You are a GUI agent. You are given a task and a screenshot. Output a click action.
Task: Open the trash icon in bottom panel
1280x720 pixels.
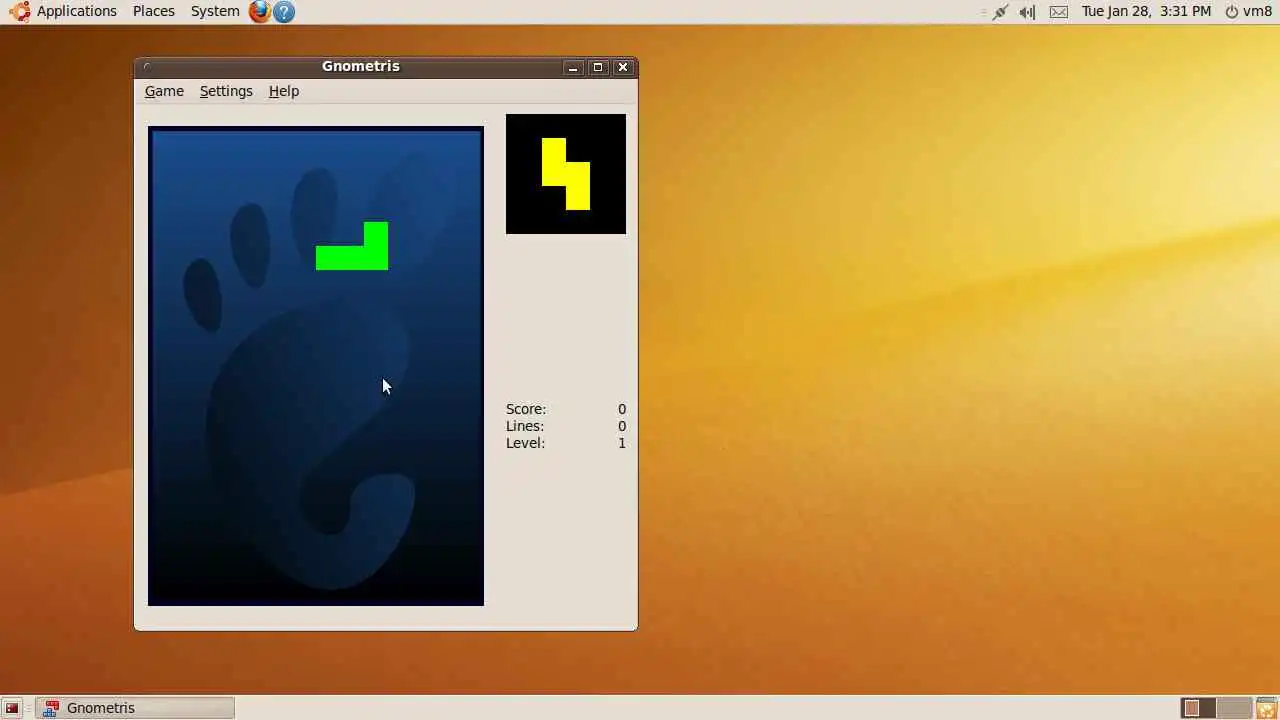click(x=1266, y=708)
